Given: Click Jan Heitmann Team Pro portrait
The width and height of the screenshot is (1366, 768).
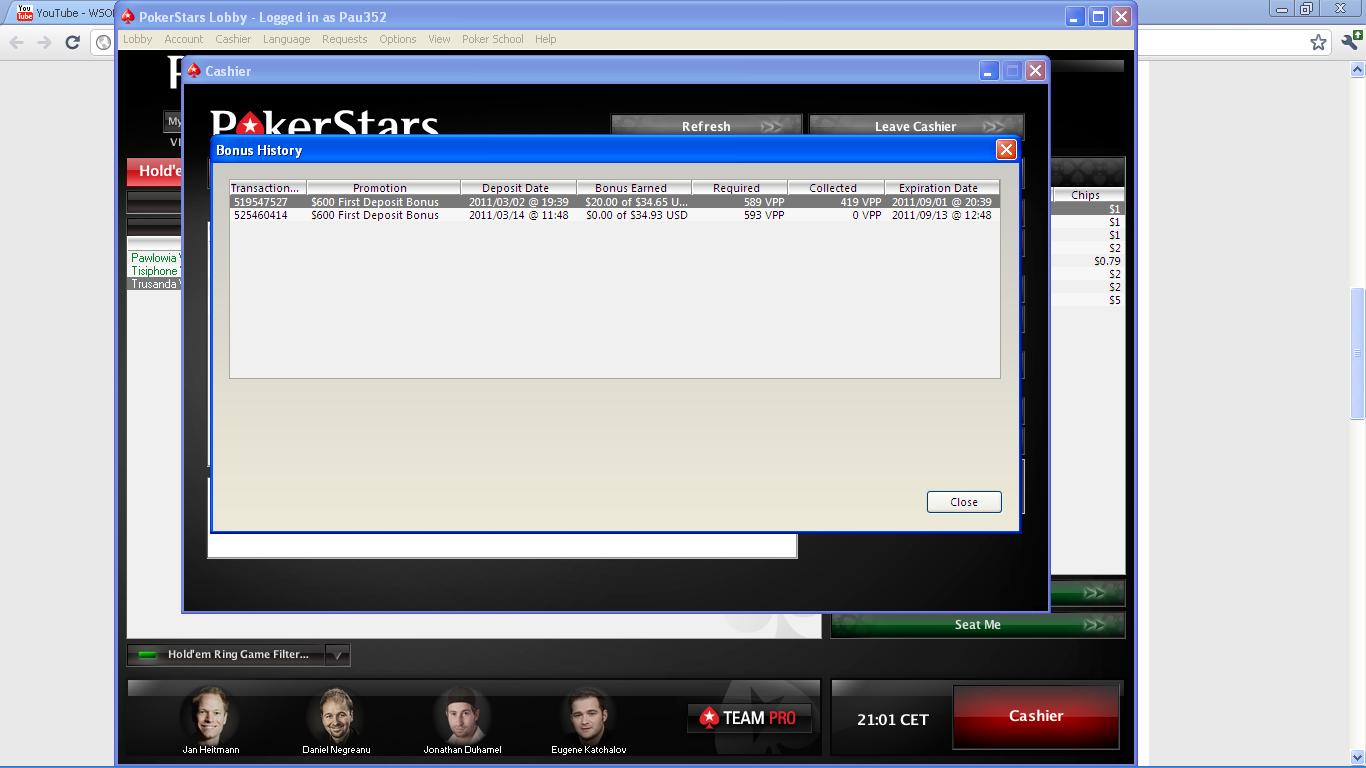Looking at the screenshot, I should (210, 718).
